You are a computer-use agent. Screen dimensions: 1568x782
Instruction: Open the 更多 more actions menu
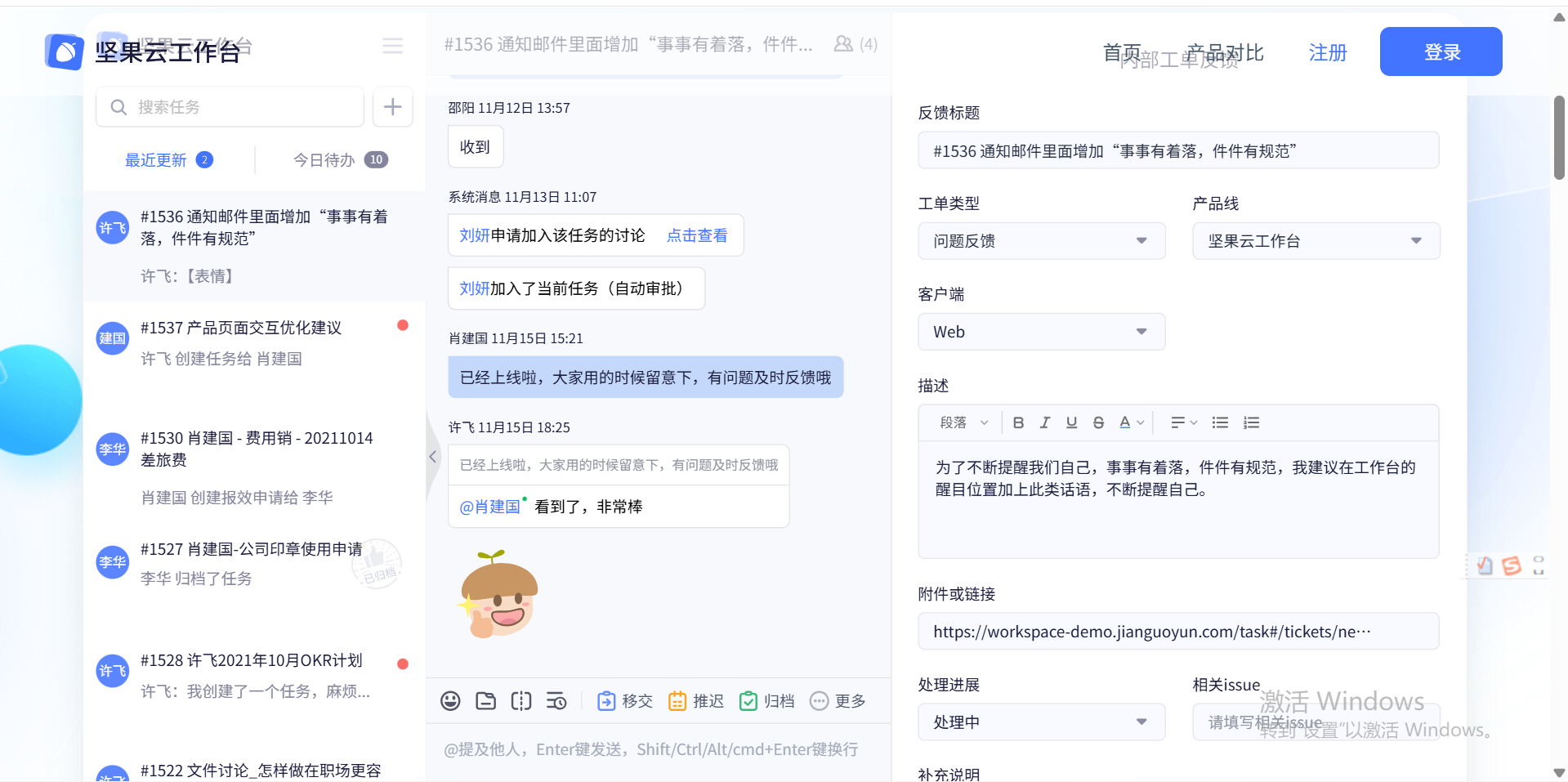(838, 701)
